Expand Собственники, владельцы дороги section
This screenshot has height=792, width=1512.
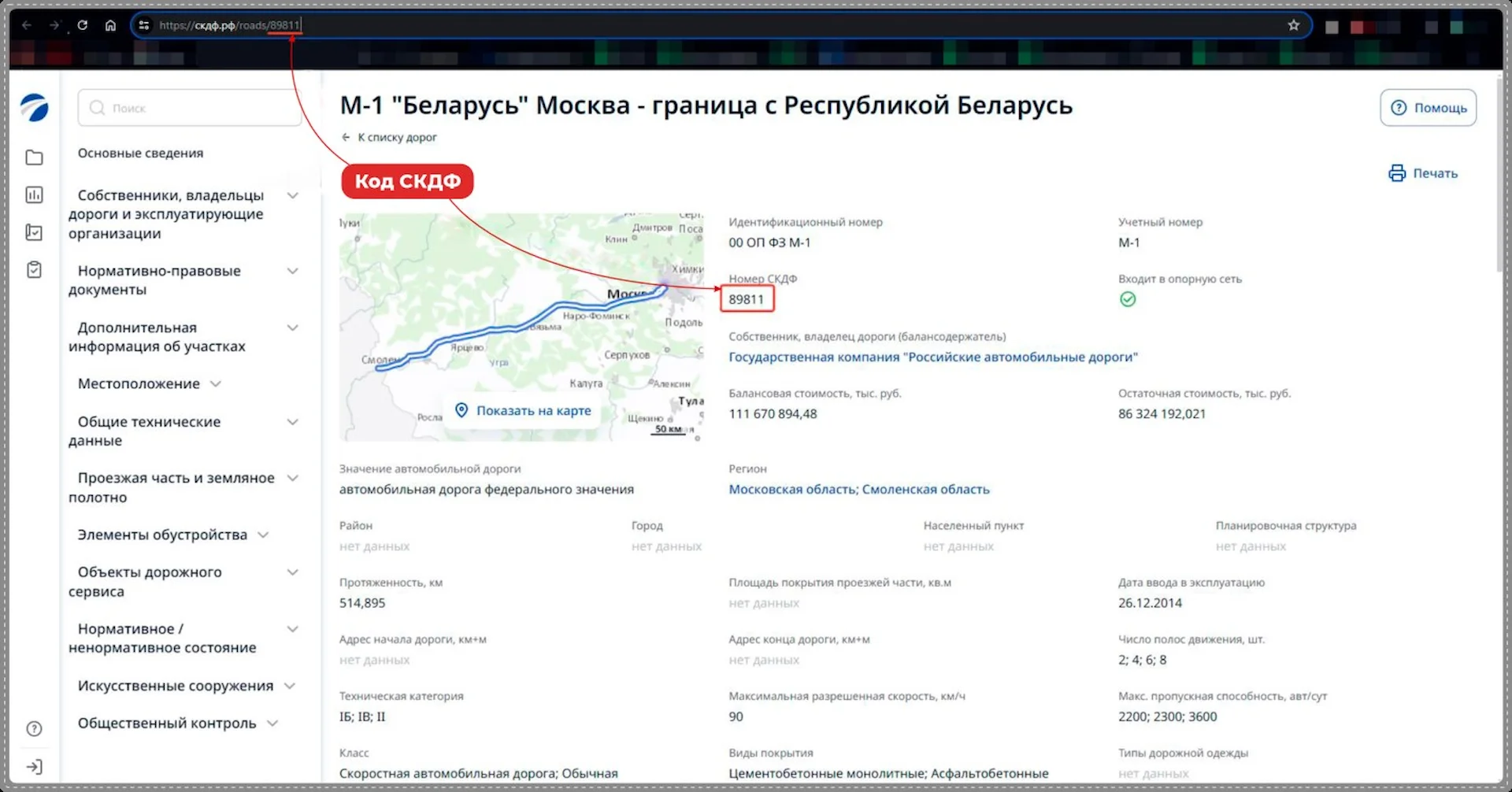(292, 196)
